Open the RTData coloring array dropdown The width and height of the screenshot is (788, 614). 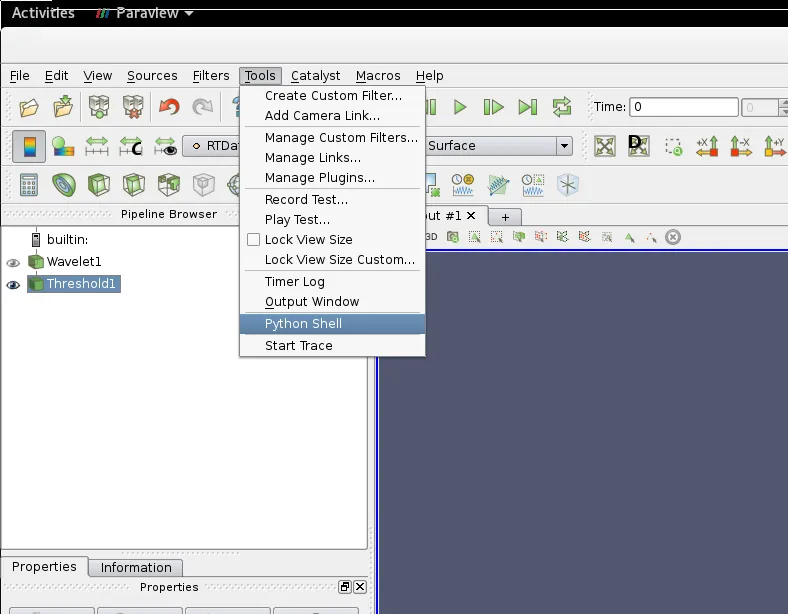(211, 146)
